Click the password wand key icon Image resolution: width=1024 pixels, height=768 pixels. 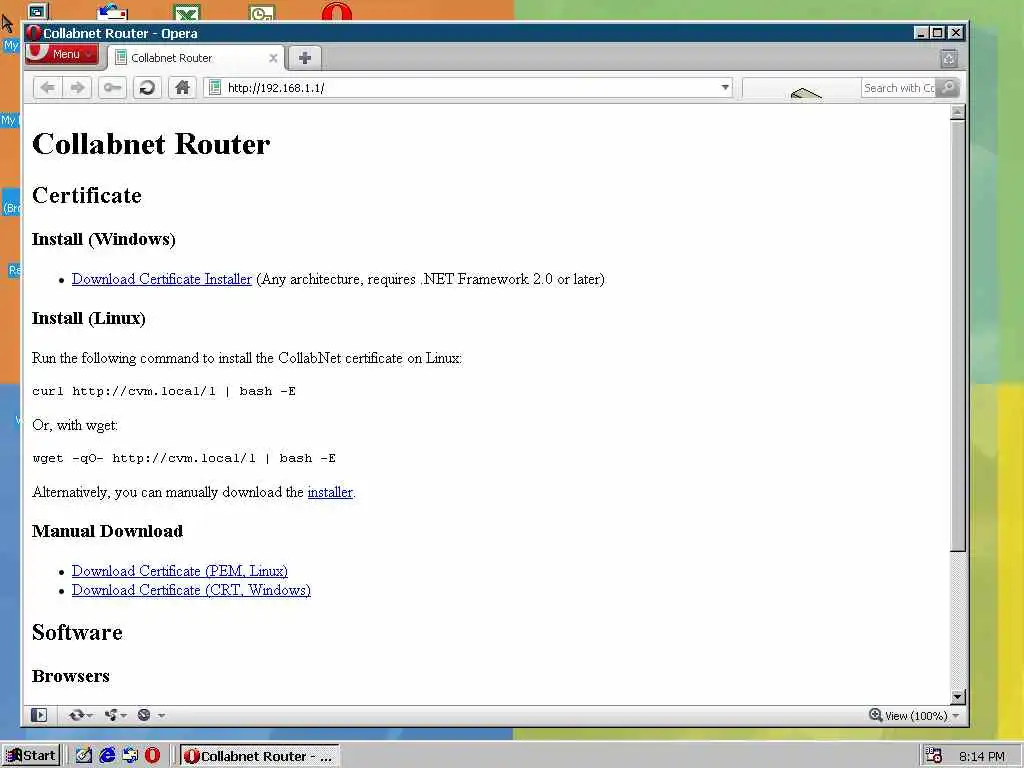click(112, 88)
